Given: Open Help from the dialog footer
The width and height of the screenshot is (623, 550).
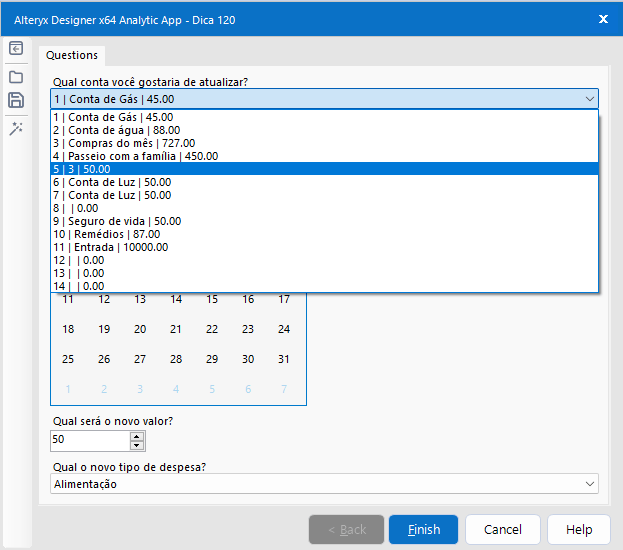Looking at the screenshot, I should pos(579,529).
